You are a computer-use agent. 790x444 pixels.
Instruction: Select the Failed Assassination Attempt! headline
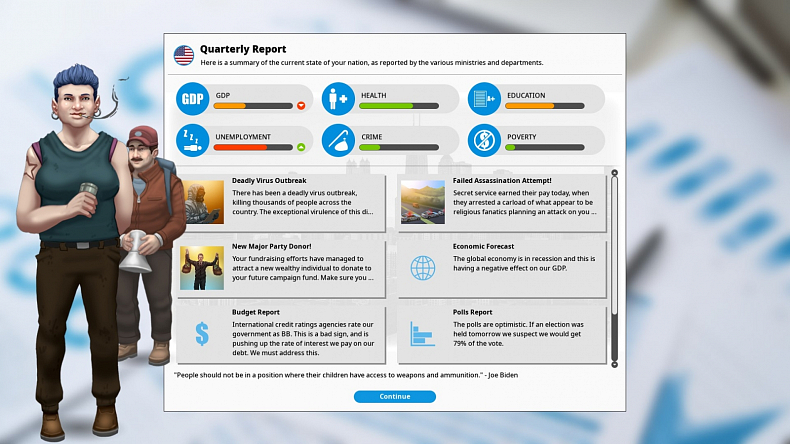[502, 180]
